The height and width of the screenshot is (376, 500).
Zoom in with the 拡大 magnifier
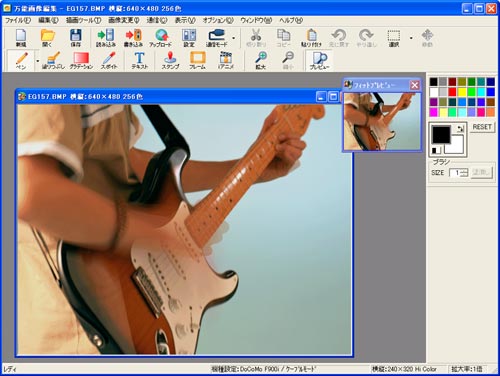point(260,60)
